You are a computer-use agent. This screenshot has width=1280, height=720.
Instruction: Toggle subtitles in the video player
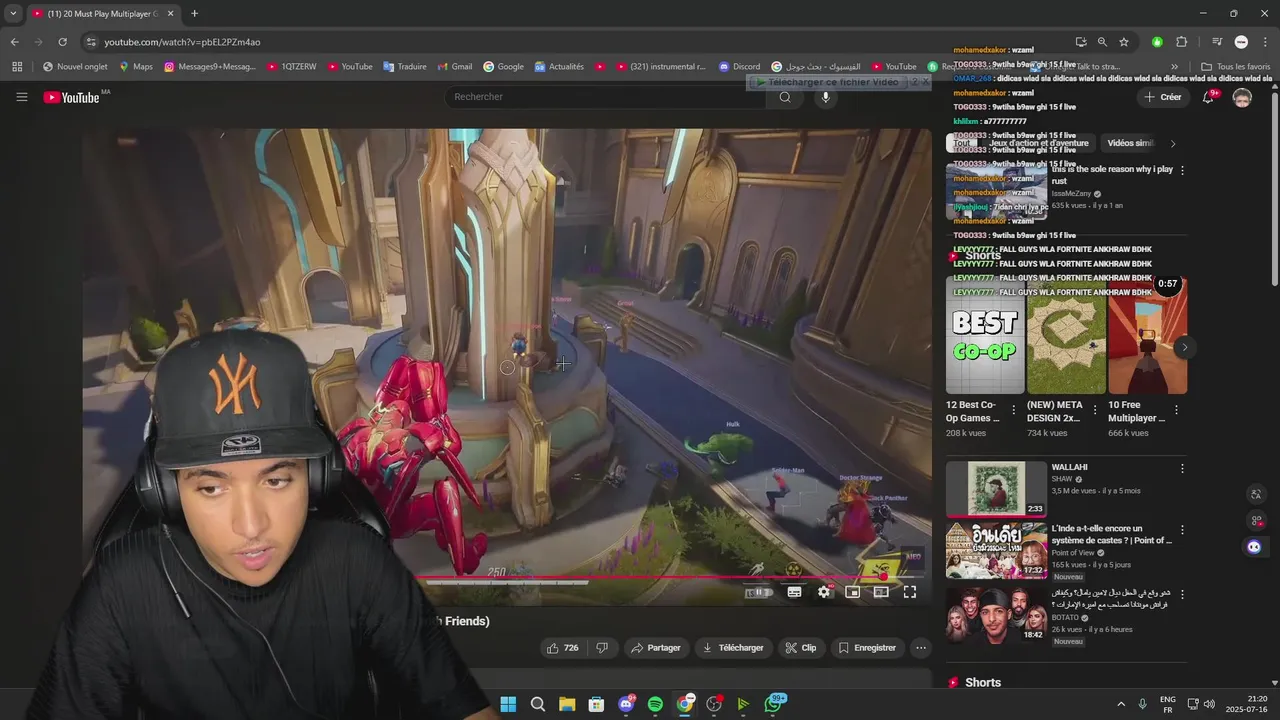click(794, 592)
